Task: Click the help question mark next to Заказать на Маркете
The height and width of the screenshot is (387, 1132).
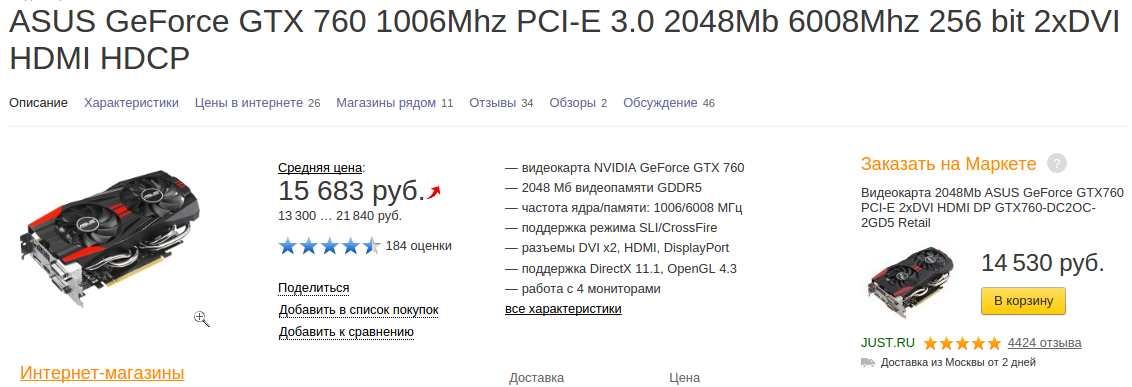Action: click(x=1057, y=163)
